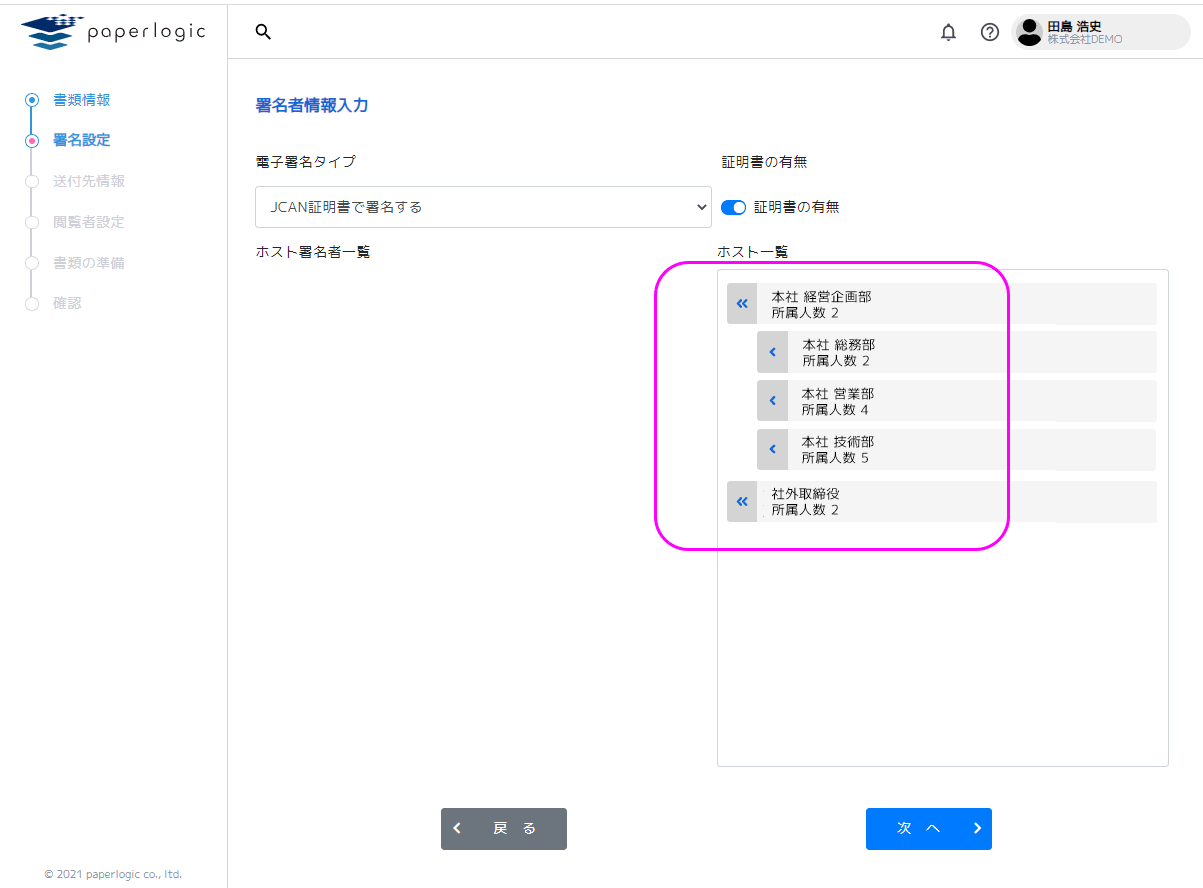Toggle the 証明書の有無 switch
This screenshot has height=888, width=1203.
click(733, 208)
